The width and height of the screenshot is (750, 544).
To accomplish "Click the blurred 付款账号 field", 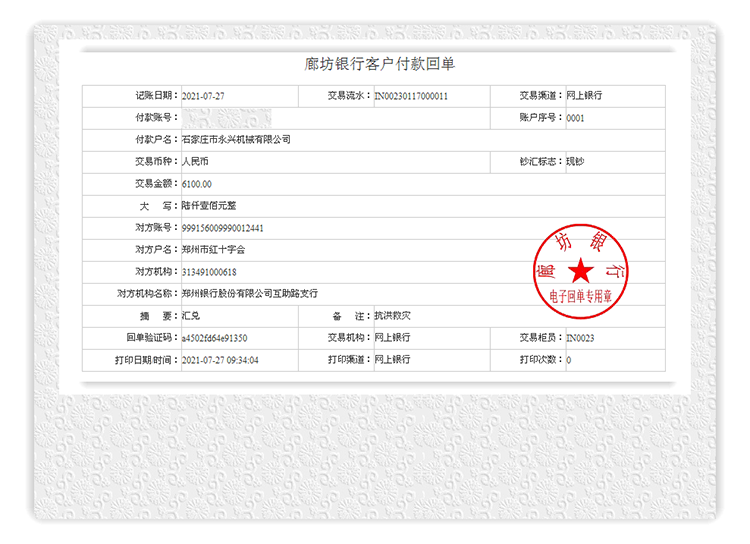I will [240, 118].
